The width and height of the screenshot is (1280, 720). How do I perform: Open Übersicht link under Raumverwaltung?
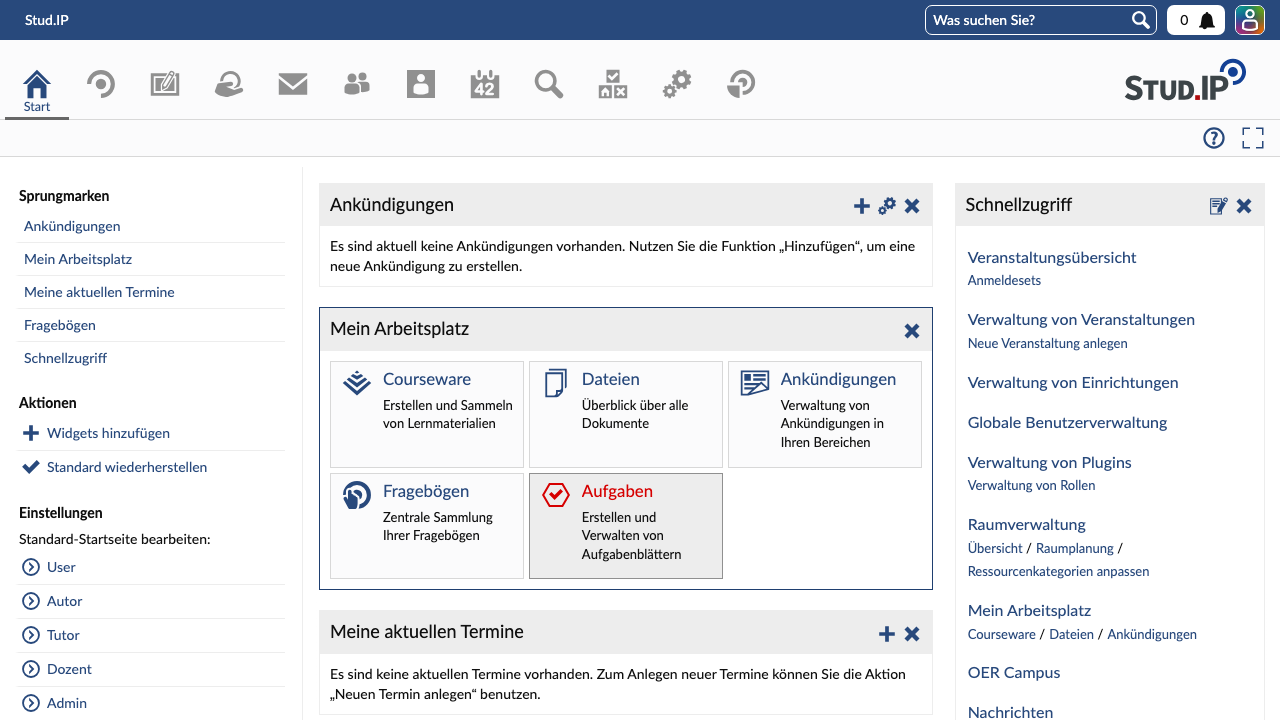995,548
